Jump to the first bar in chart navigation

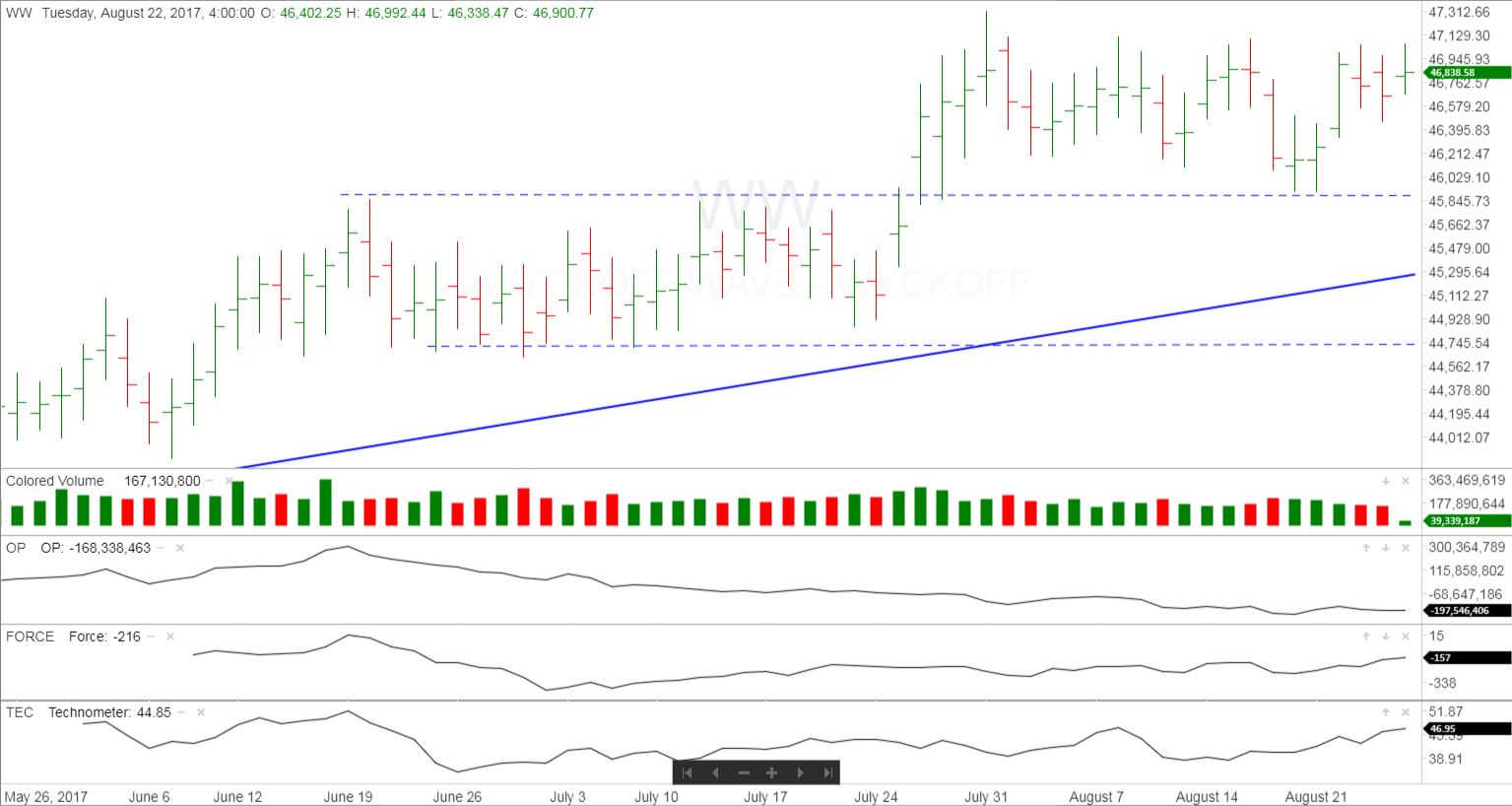click(x=688, y=772)
